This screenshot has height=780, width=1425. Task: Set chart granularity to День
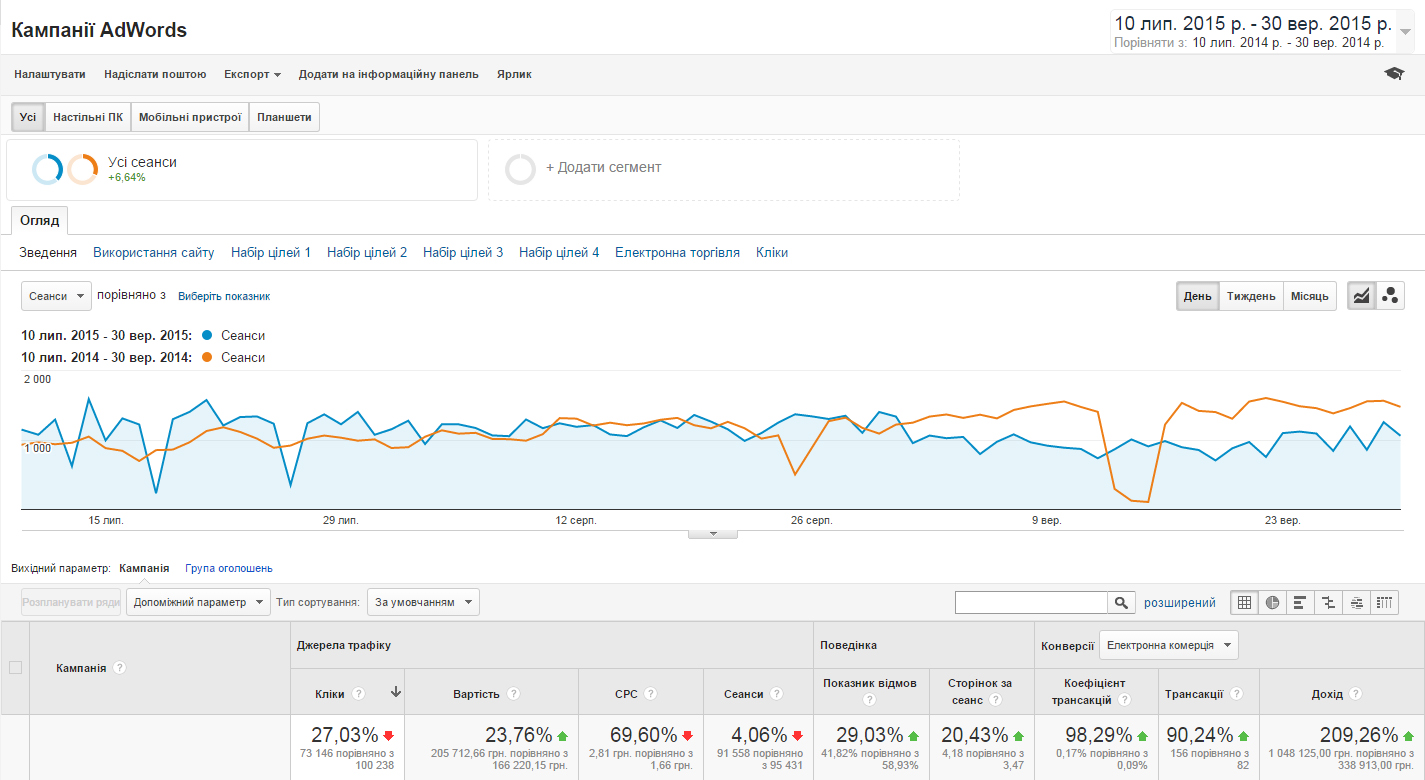pyautogui.click(x=1197, y=296)
